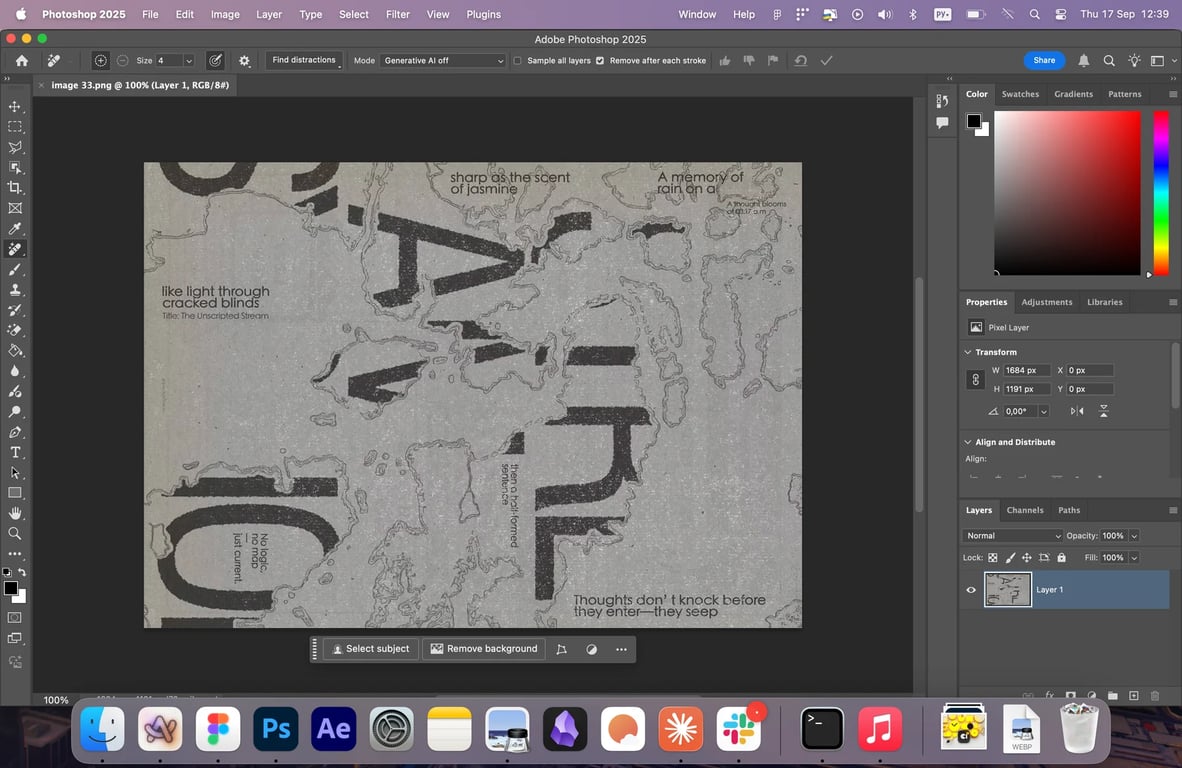Open Remove tool settings gear

coord(244,61)
